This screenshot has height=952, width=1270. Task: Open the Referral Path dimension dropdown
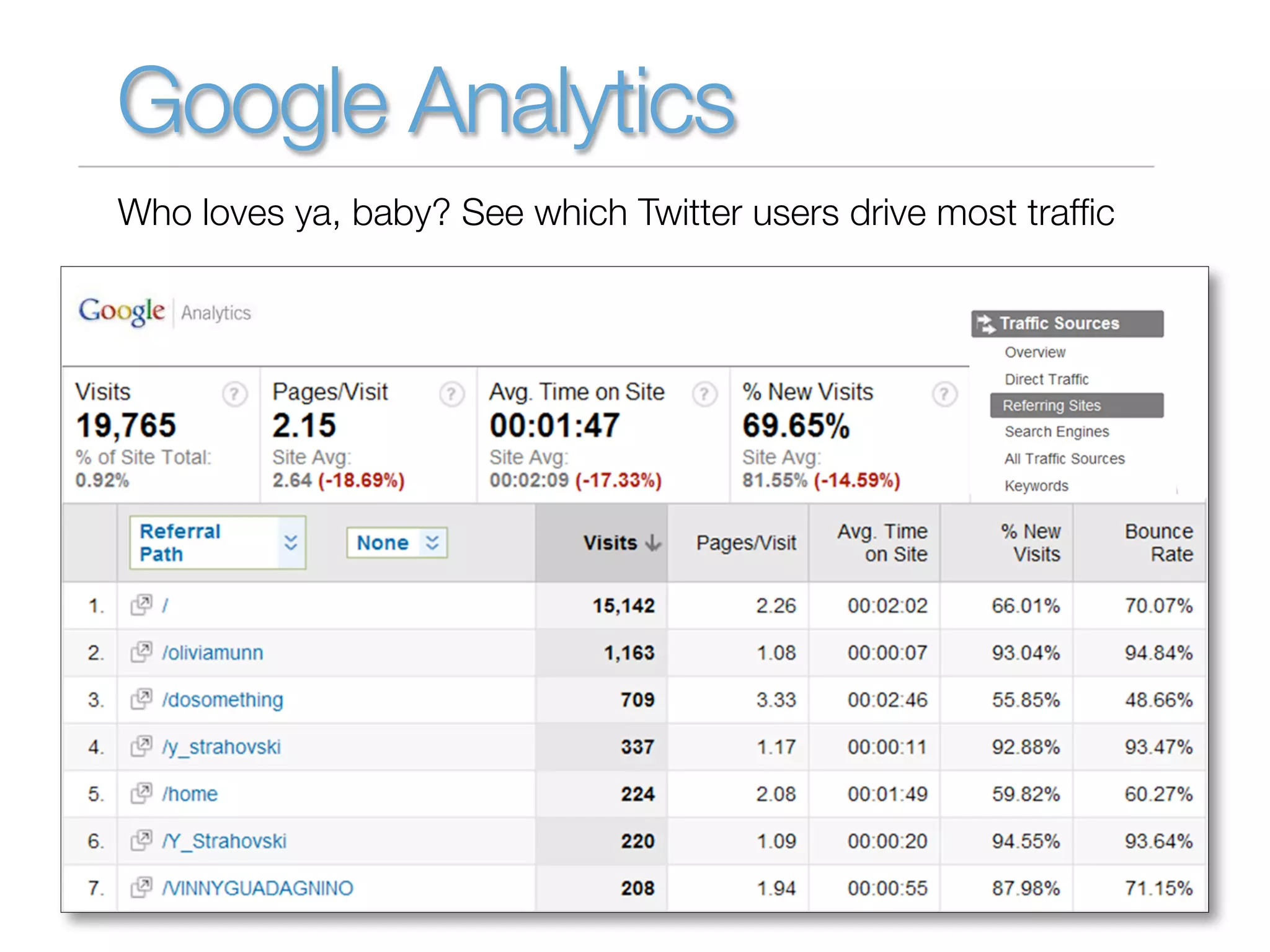coord(218,542)
